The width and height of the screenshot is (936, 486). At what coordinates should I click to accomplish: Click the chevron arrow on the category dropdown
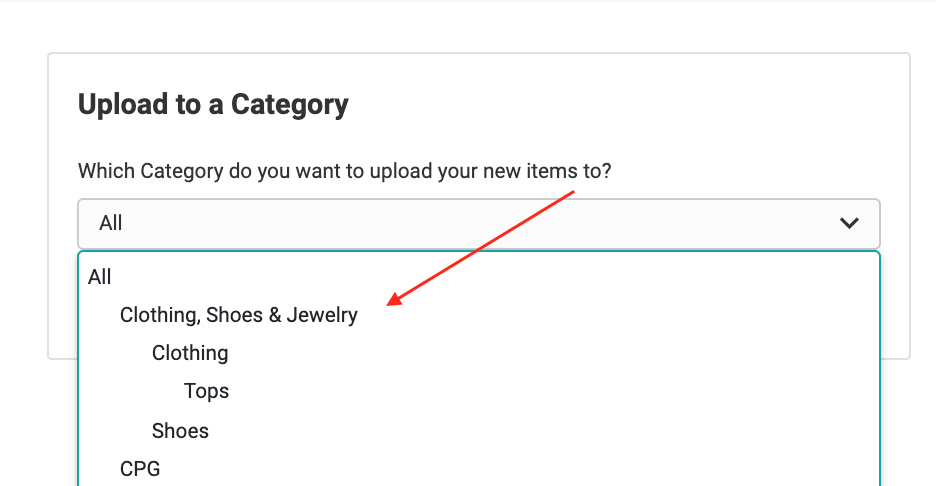tap(849, 223)
